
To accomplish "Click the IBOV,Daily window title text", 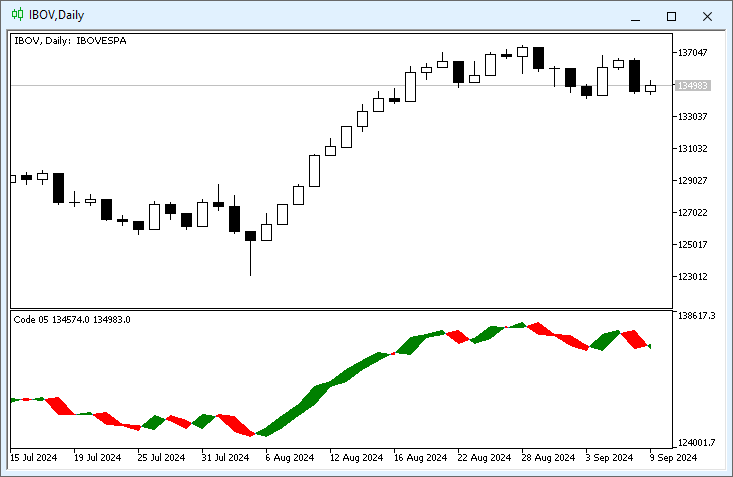I will pyautogui.click(x=57, y=15).
